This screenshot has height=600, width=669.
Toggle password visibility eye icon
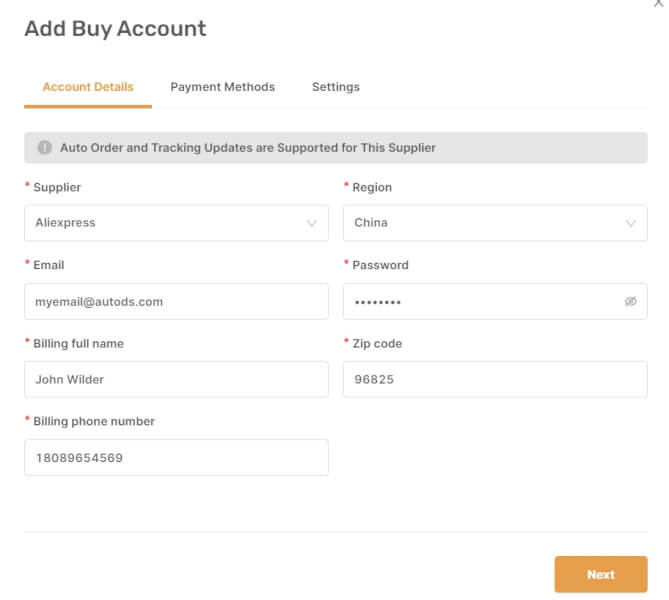point(630,302)
